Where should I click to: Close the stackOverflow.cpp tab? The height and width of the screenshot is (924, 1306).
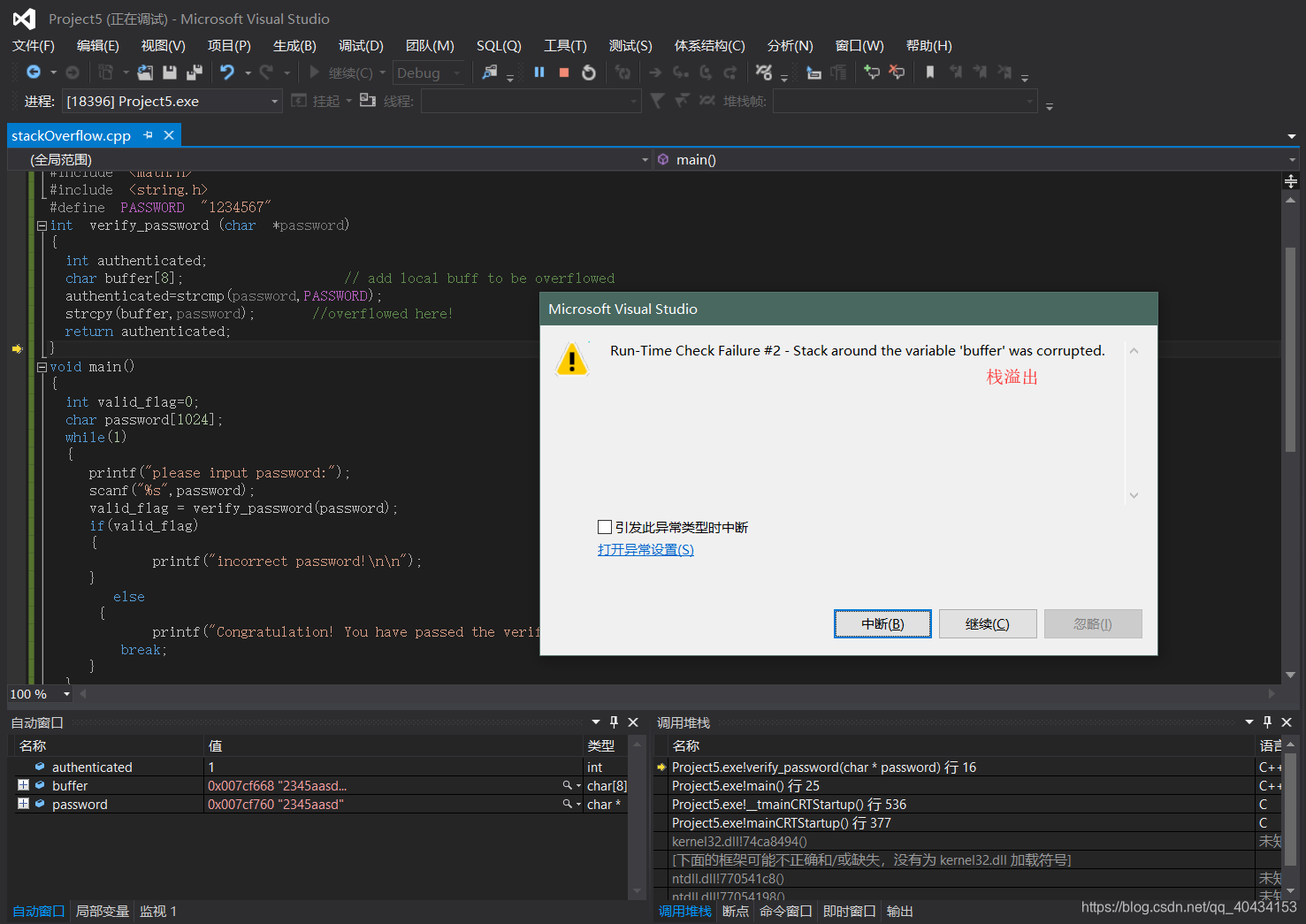point(169,135)
